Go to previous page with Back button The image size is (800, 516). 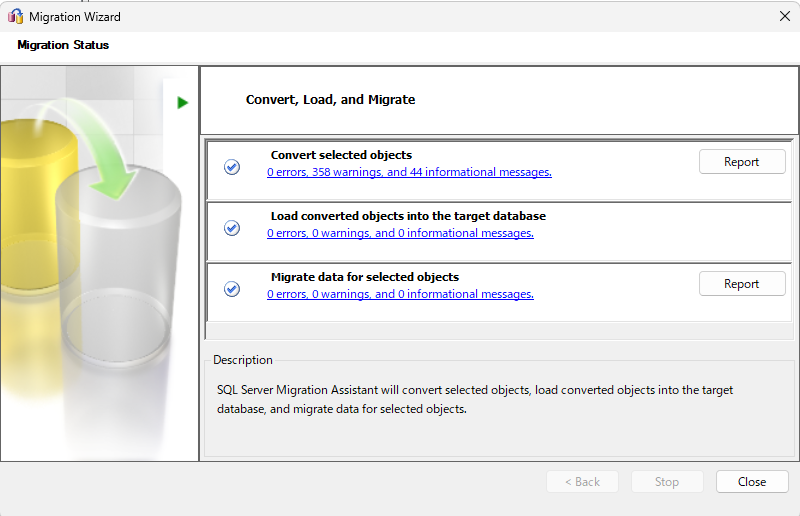pos(582,482)
